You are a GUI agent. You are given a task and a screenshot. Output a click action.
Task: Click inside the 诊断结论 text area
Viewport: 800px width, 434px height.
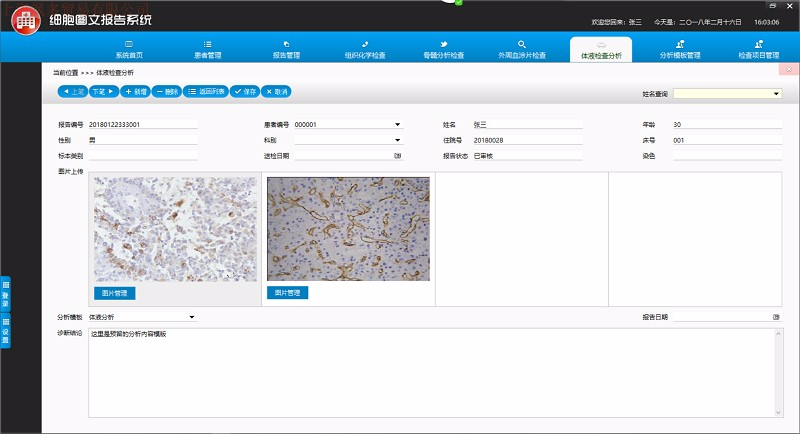click(431, 373)
